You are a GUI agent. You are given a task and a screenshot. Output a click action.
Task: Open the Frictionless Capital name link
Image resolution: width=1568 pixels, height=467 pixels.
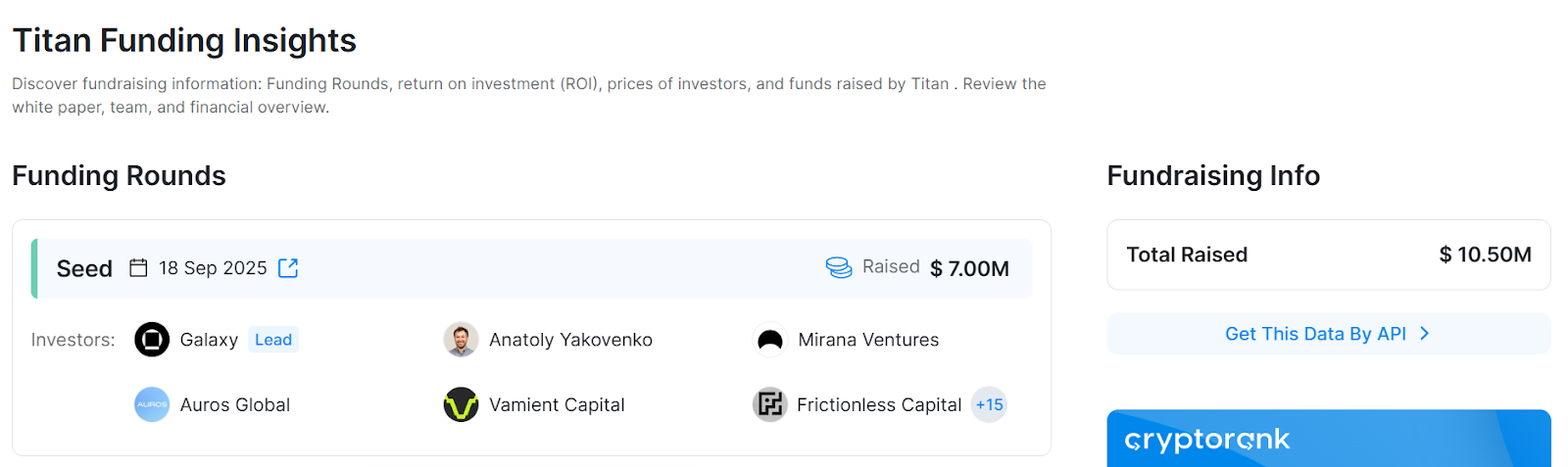[879, 404]
